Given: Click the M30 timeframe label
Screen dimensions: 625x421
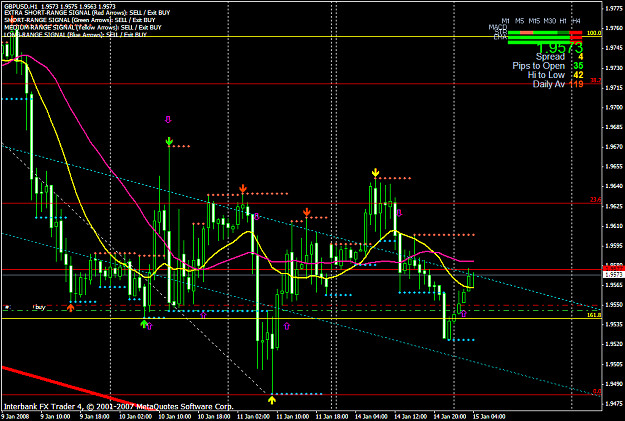Looking at the screenshot, I should coord(550,21).
